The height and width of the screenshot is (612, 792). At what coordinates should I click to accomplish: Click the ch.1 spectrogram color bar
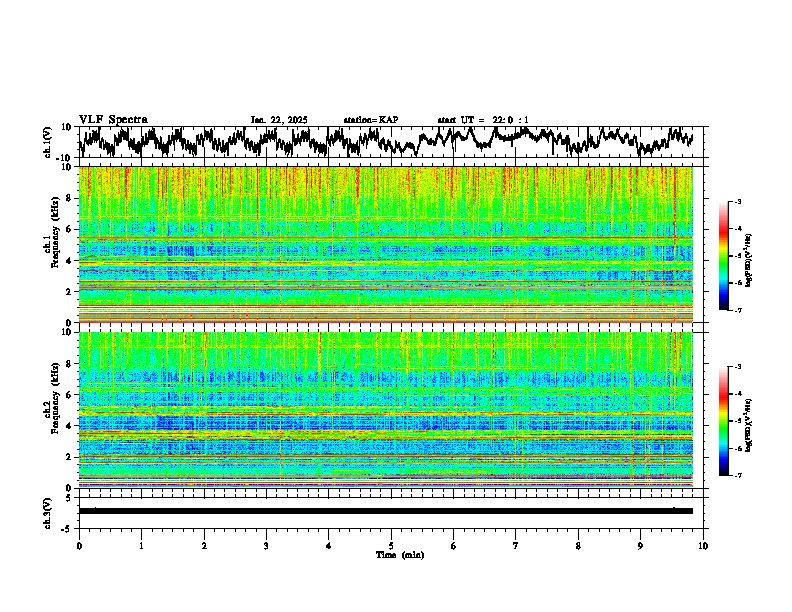pos(723,256)
